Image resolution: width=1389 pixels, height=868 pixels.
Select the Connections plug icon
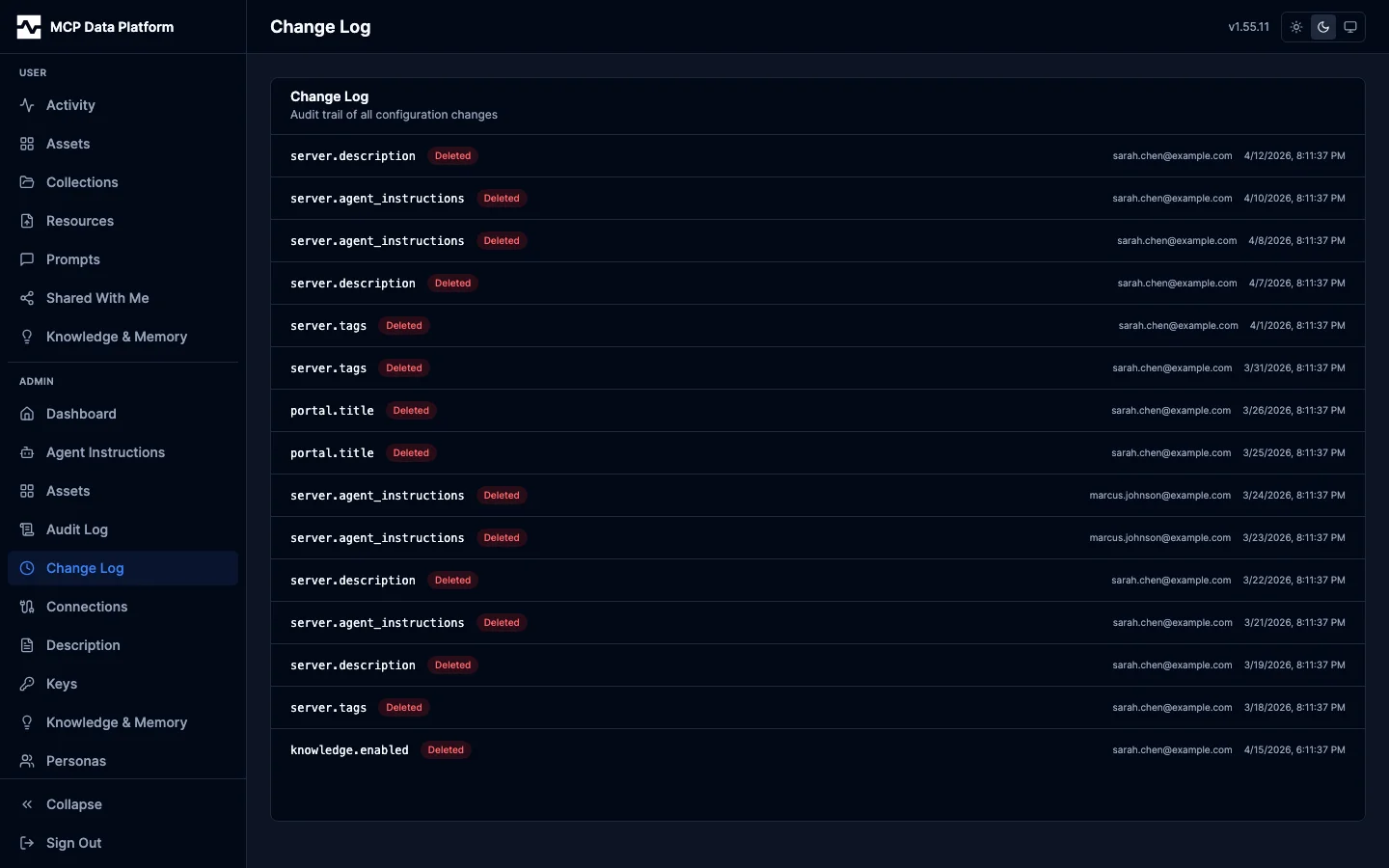coord(26,607)
